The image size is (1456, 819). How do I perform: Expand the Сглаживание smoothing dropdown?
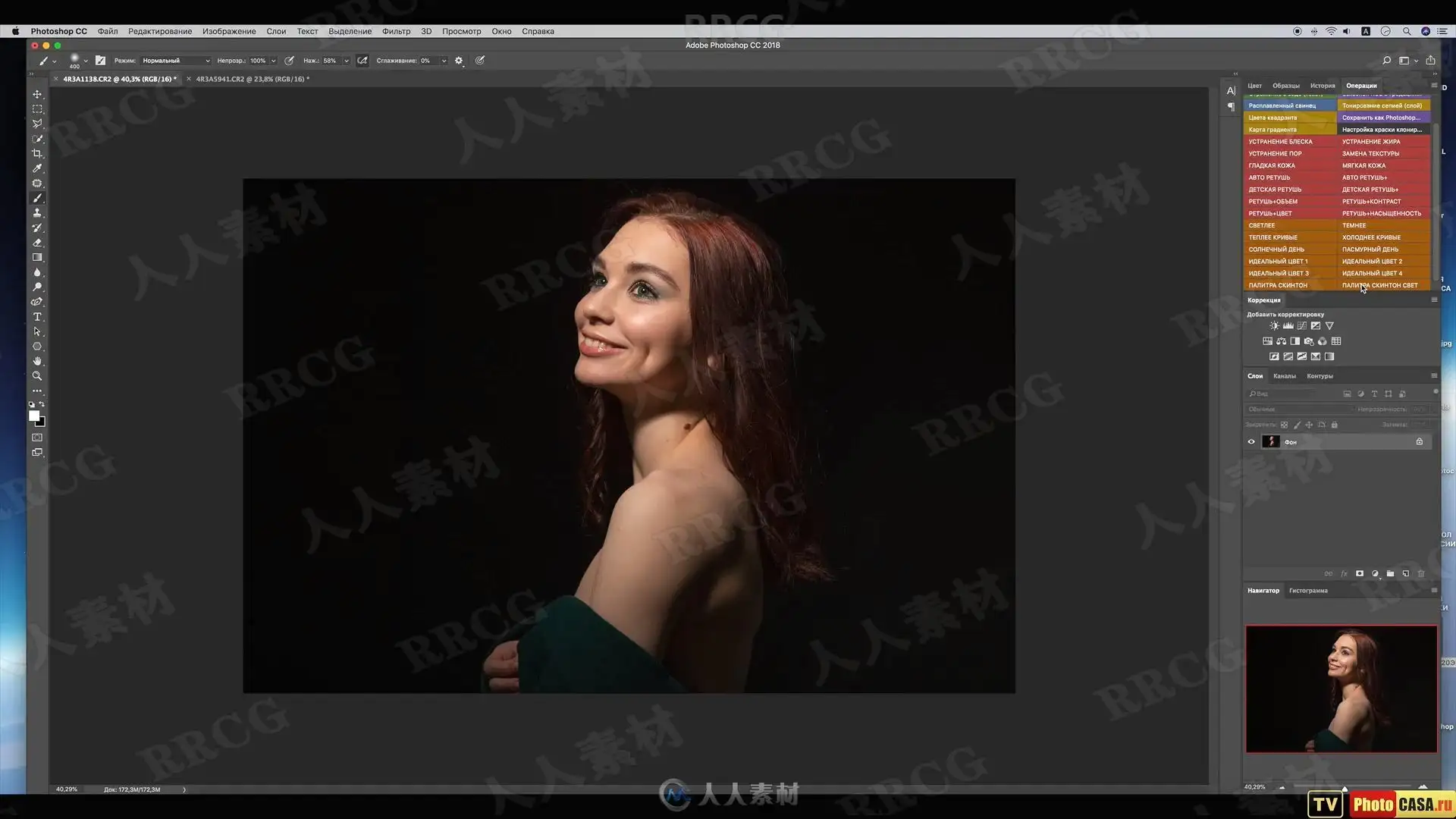pos(444,61)
